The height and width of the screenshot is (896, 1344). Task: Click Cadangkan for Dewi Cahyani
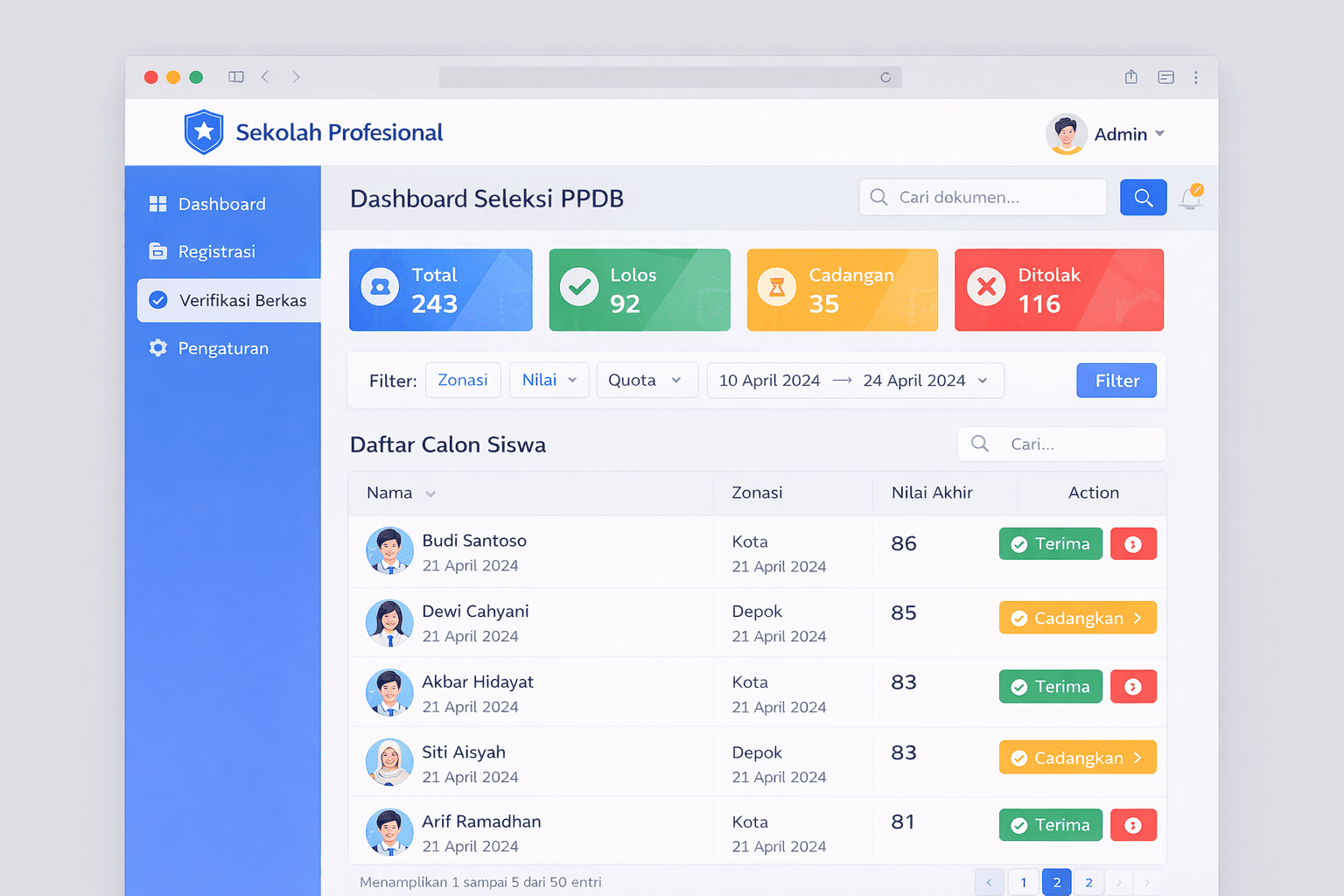pyautogui.click(x=1077, y=618)
